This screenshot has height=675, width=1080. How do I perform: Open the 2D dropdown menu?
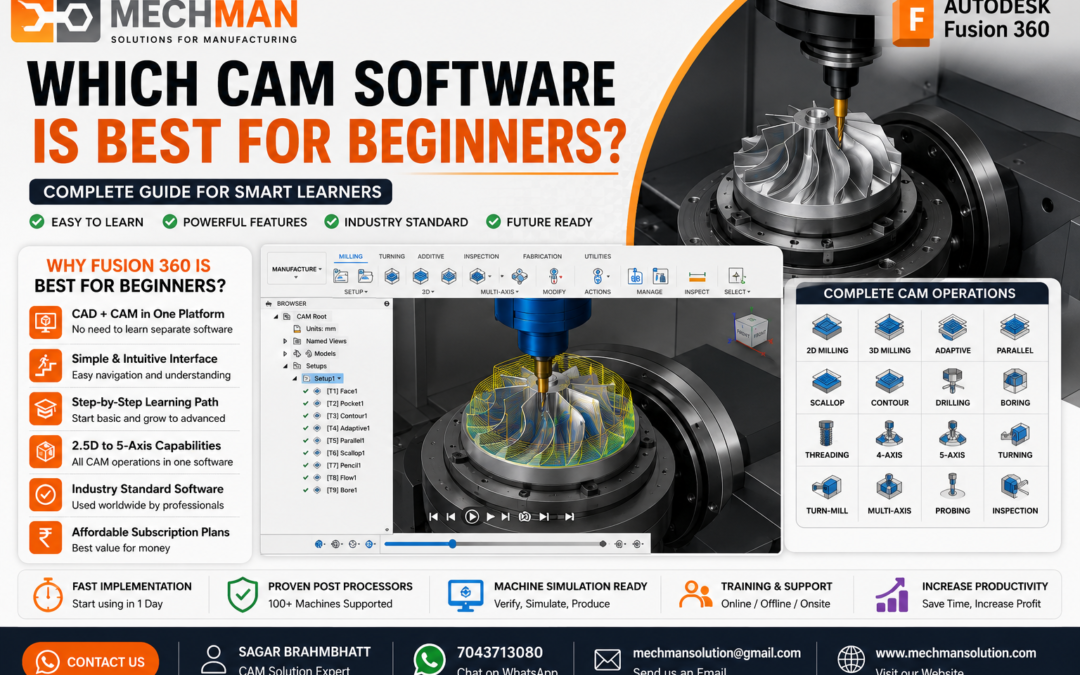[x=428, y=292]
